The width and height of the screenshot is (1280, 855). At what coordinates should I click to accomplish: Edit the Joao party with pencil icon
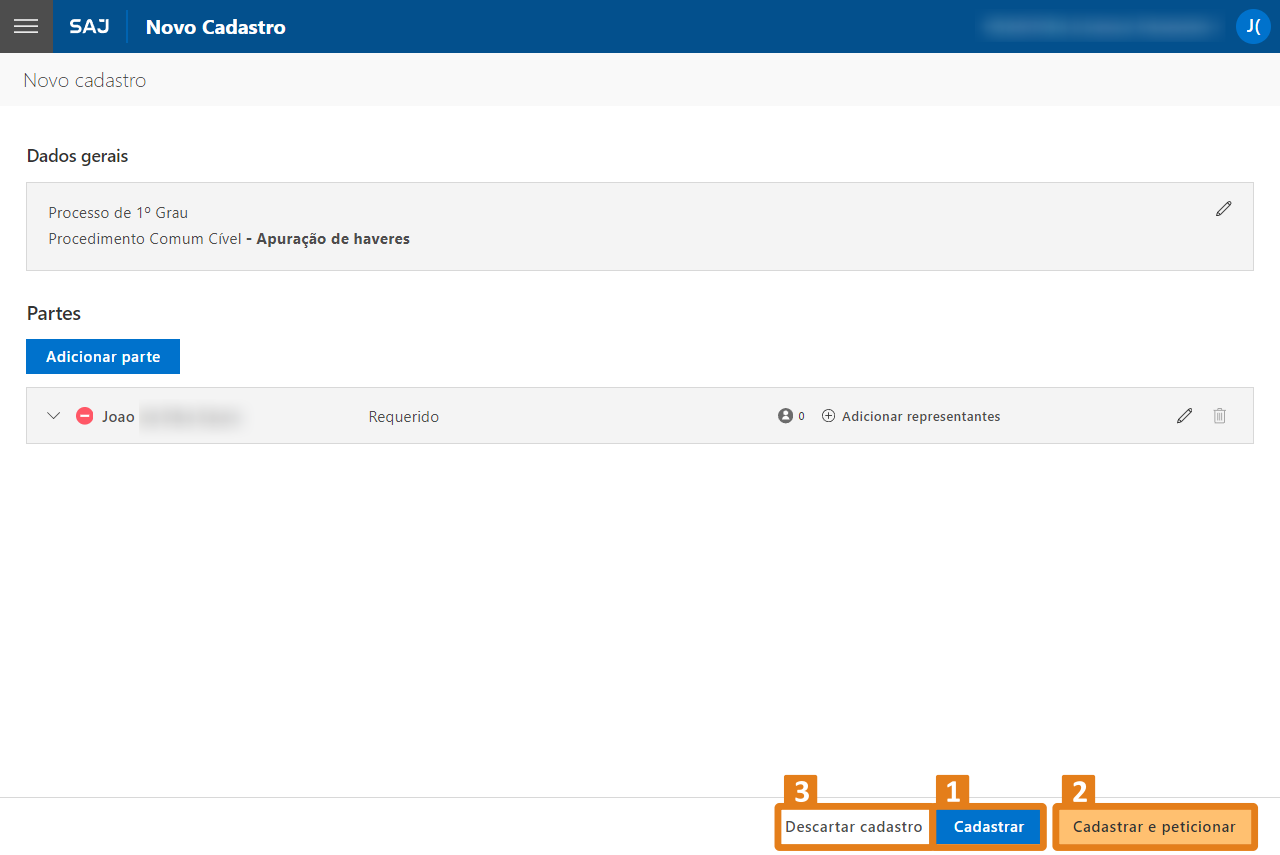coord(1185,416)
